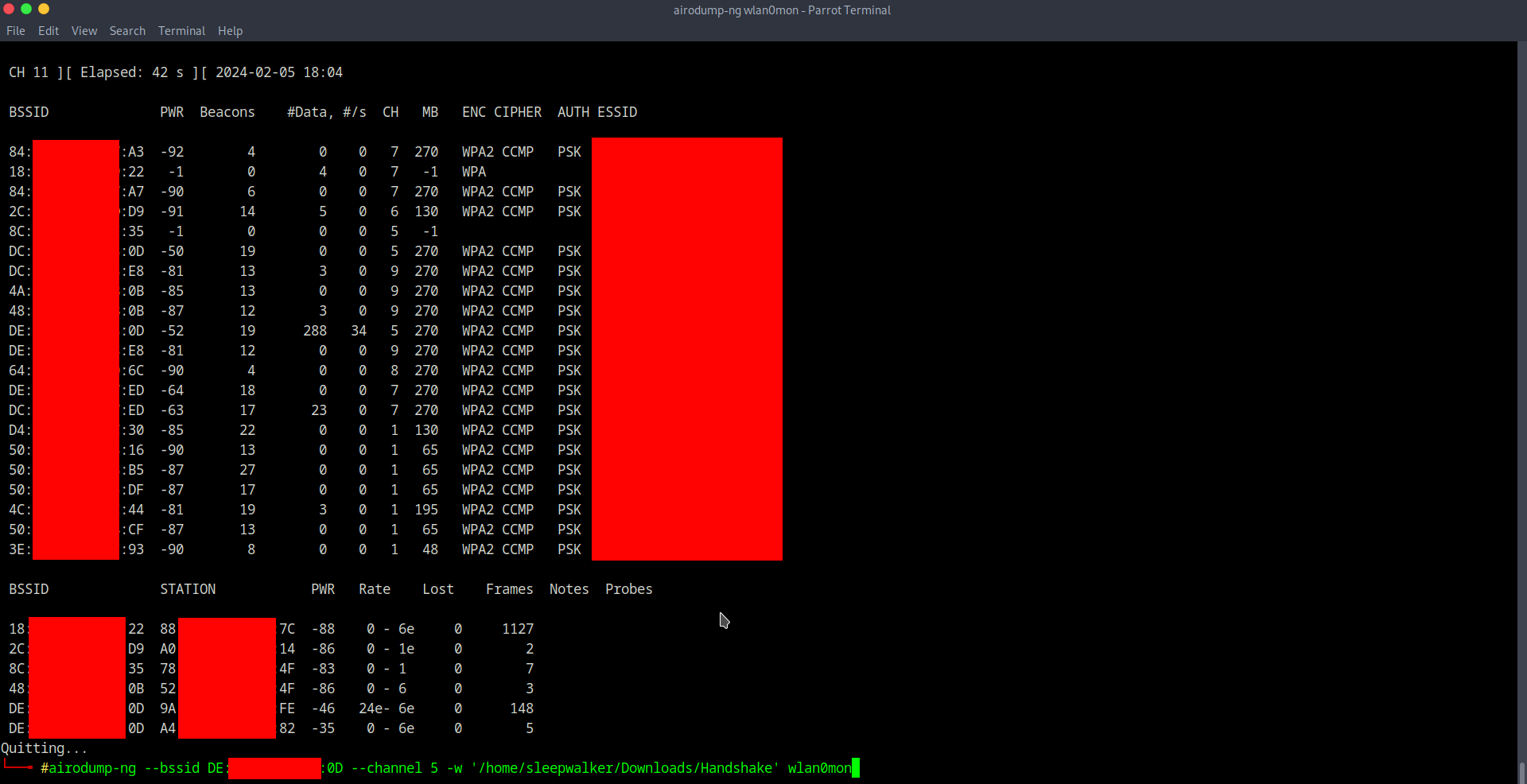
Task: Open the File menu
Action: tap(16, 31)
